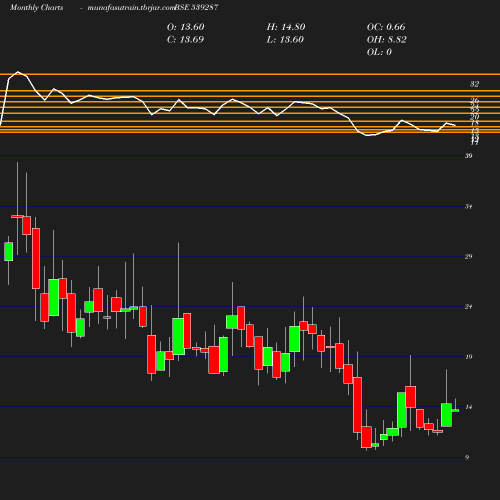
Task: Select the "BSE 539287" symbol label
Action: coord(197,7)
